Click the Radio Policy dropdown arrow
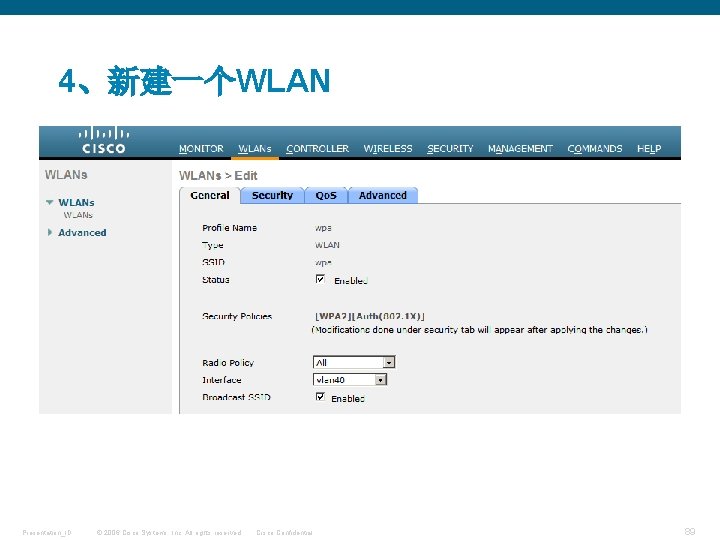The height and width of the screenshot is (540, 720). pos(389,362)
